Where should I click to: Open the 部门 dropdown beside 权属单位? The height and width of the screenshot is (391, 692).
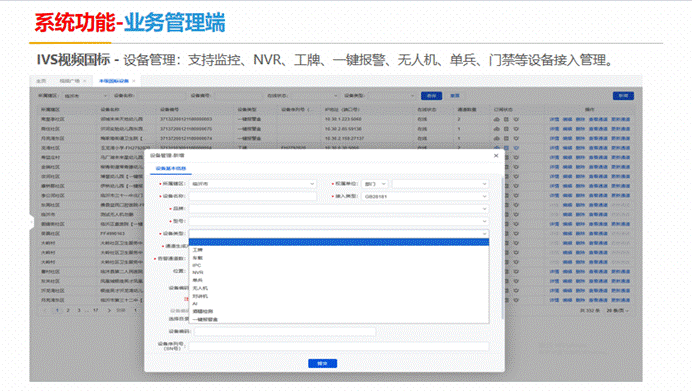coord(374,184)
